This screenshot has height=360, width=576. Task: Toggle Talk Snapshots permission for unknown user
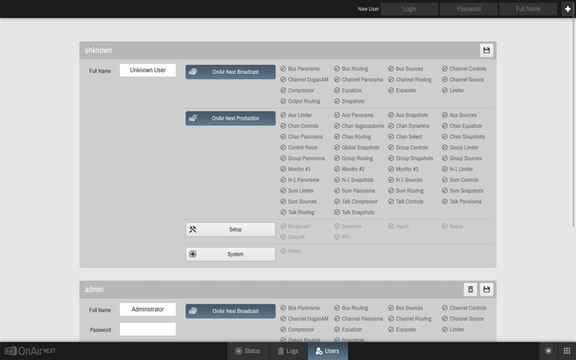tap(354, 212)
